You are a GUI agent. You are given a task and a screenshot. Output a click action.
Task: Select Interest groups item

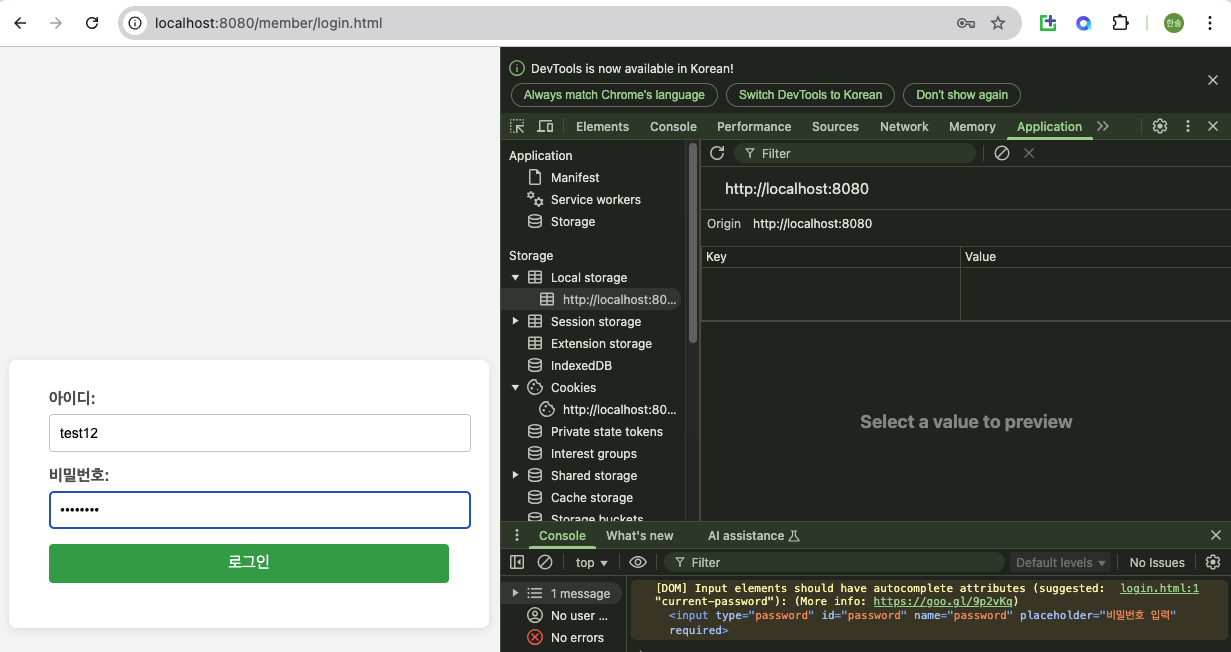point(593,453)
